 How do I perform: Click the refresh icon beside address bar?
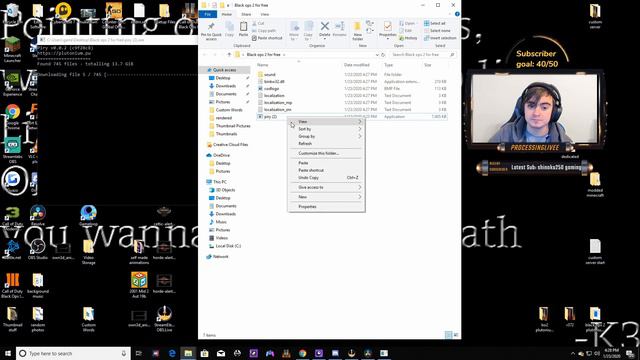(383, 55)
